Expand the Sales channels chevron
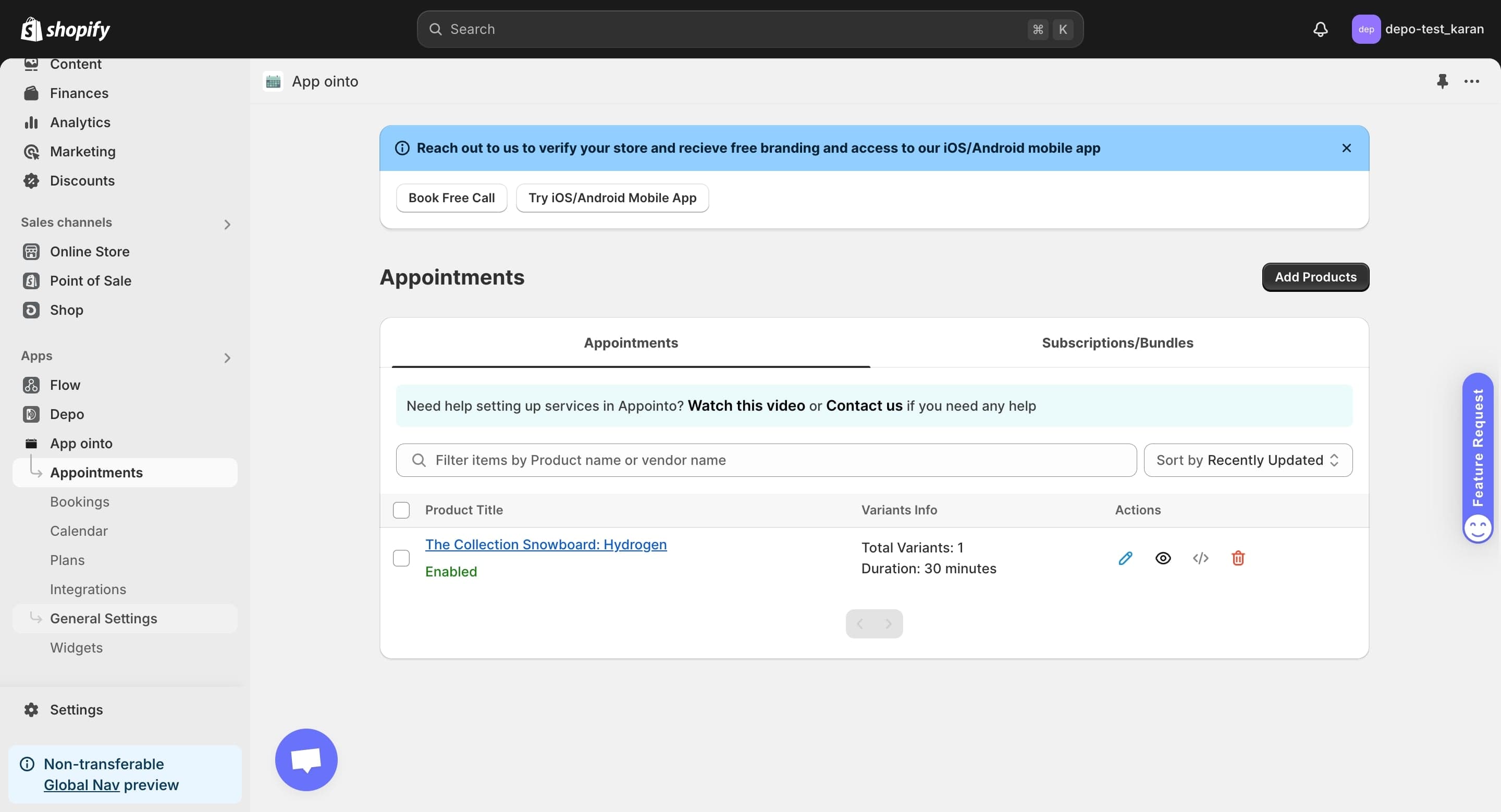Screen dimensions: 1501x812 tap(227, 224)
